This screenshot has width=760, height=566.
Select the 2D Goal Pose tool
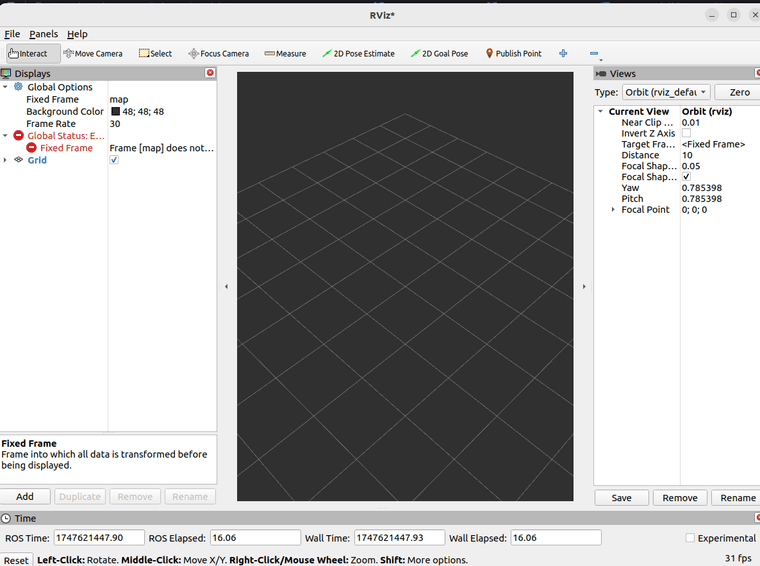439,53
